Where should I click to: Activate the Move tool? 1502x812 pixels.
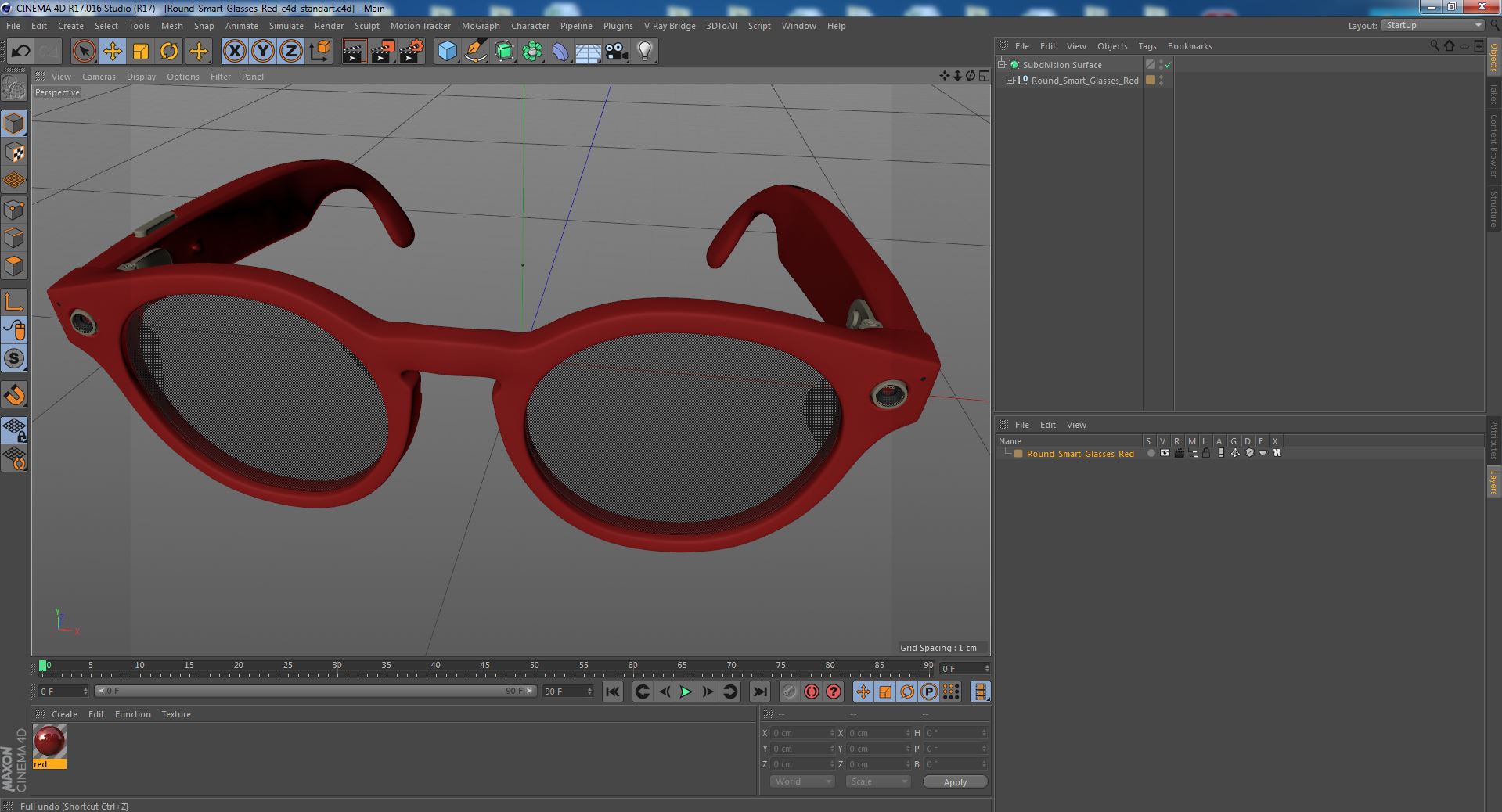(112, 52)
